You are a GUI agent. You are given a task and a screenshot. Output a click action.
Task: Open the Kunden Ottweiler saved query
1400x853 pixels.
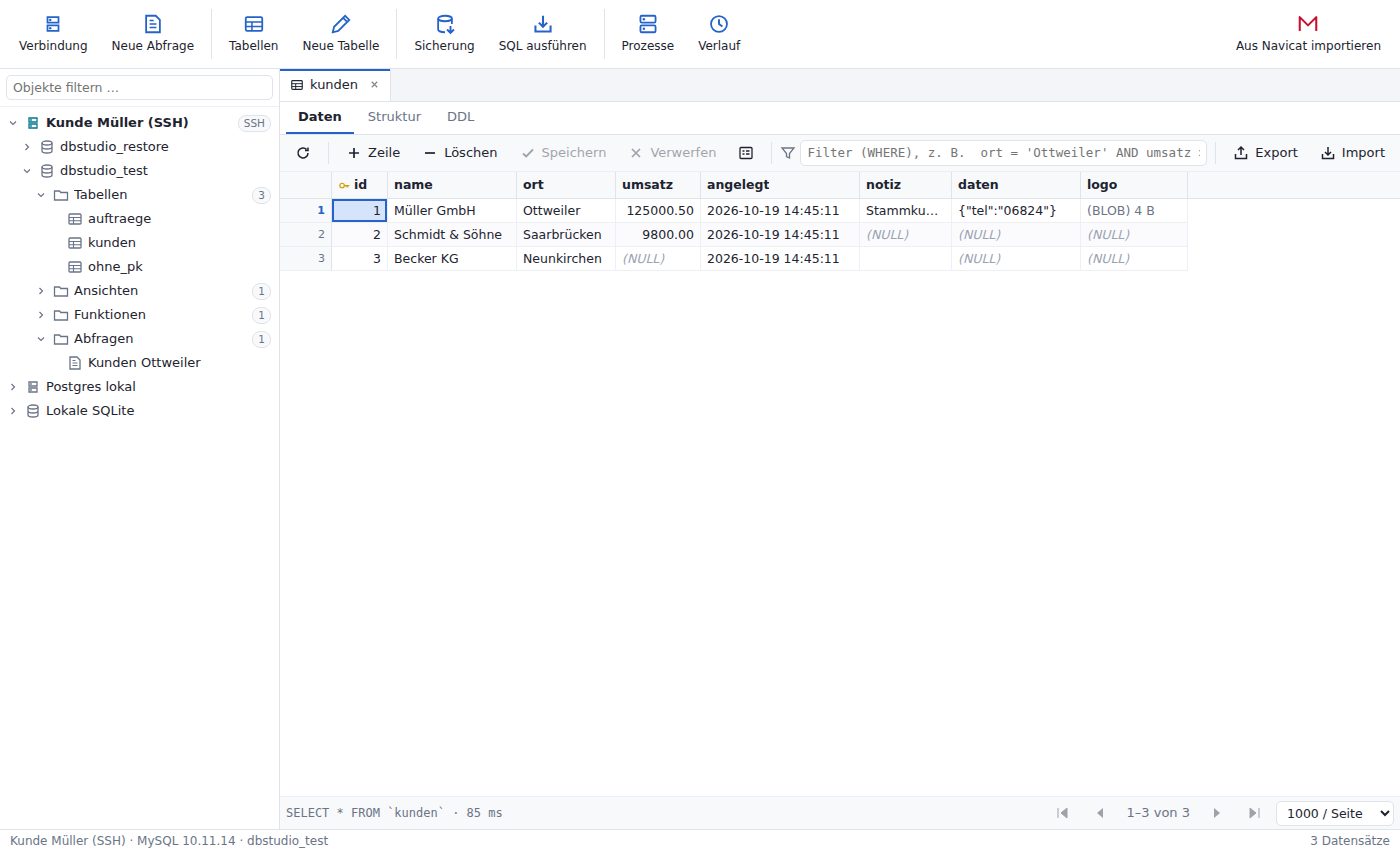pos(144,363)
